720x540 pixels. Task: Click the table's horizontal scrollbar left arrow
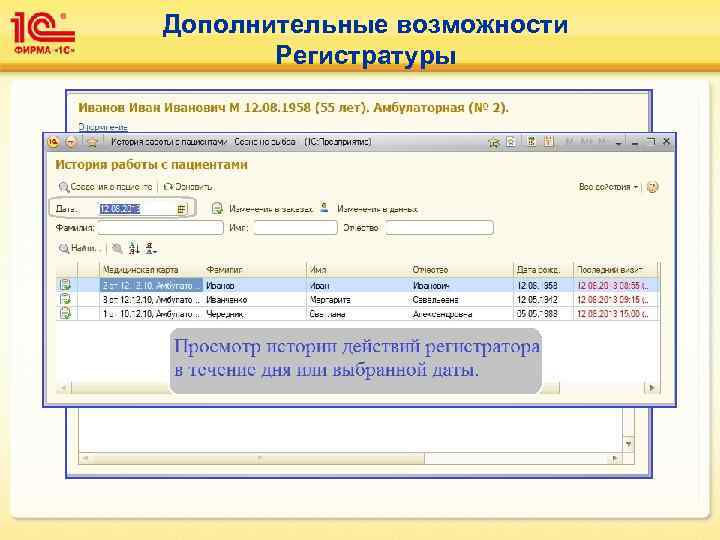click(63, 388)
